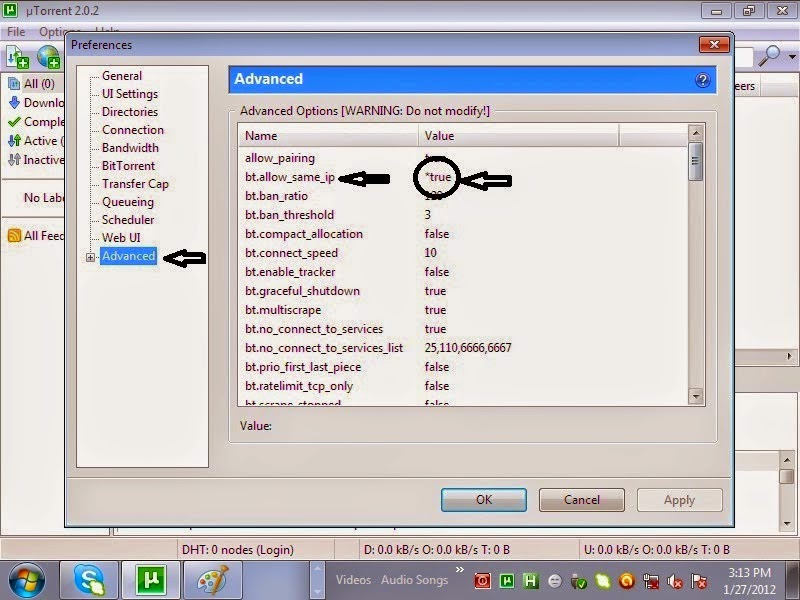The height and width of the screenshot is (600, 800).
Task: Click the gray face tray icon
Action: tap(555, 581)
